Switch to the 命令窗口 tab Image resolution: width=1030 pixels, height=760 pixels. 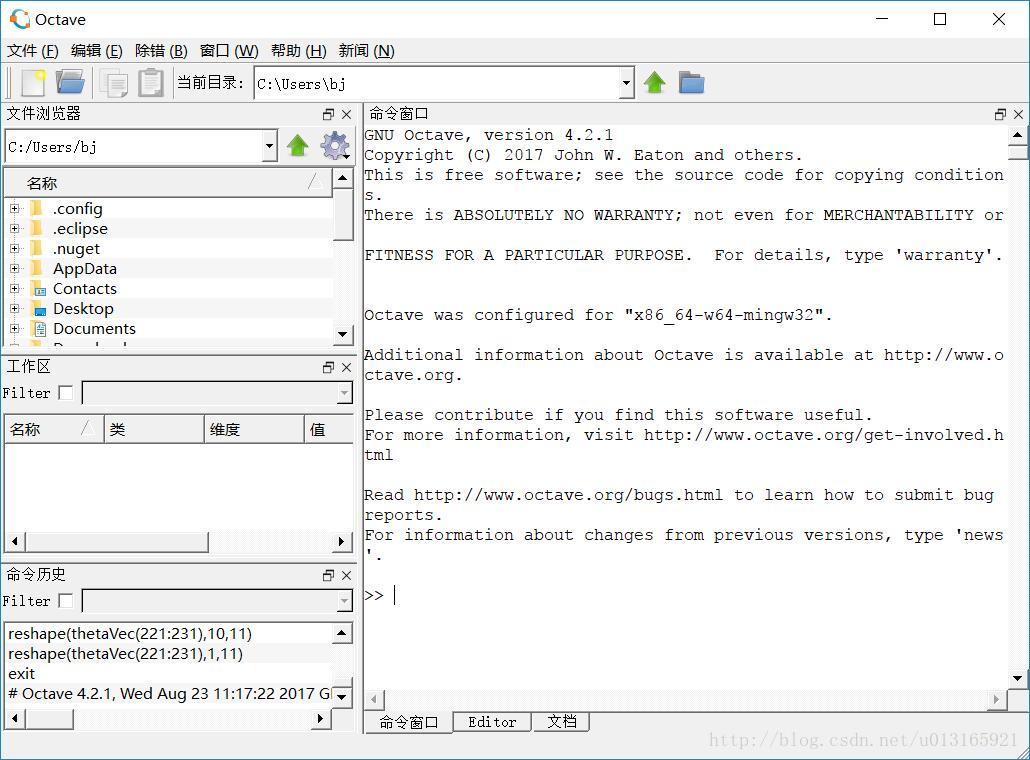(x=409, y=722)
